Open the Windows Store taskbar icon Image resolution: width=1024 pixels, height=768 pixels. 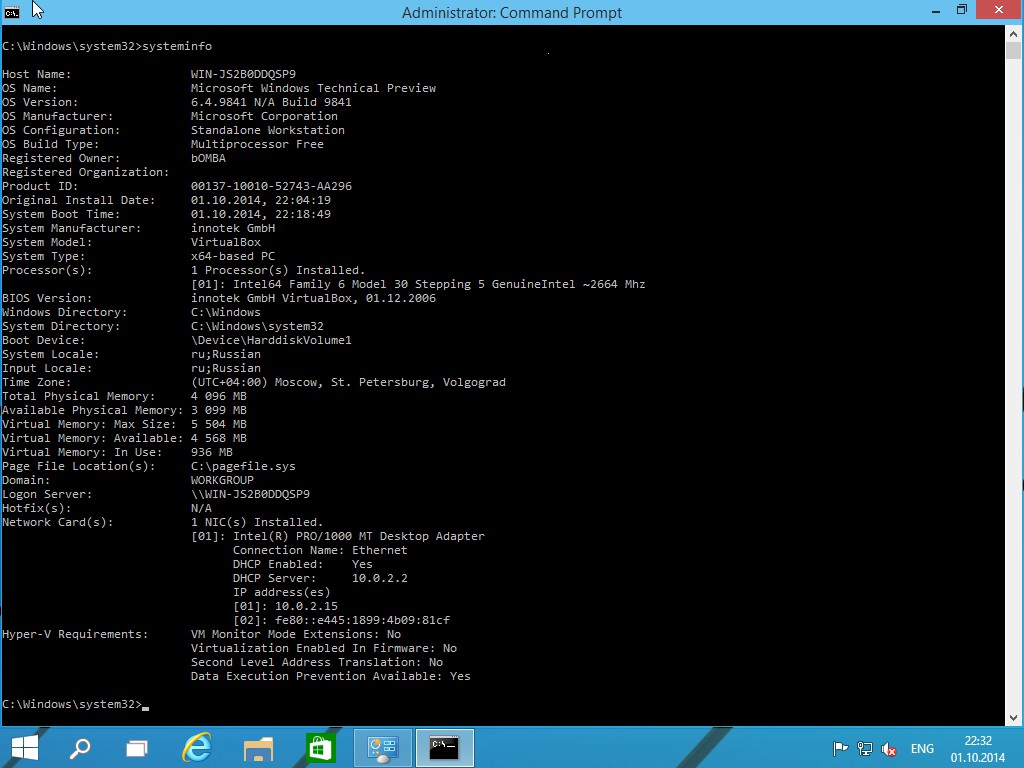coord(319,748)
